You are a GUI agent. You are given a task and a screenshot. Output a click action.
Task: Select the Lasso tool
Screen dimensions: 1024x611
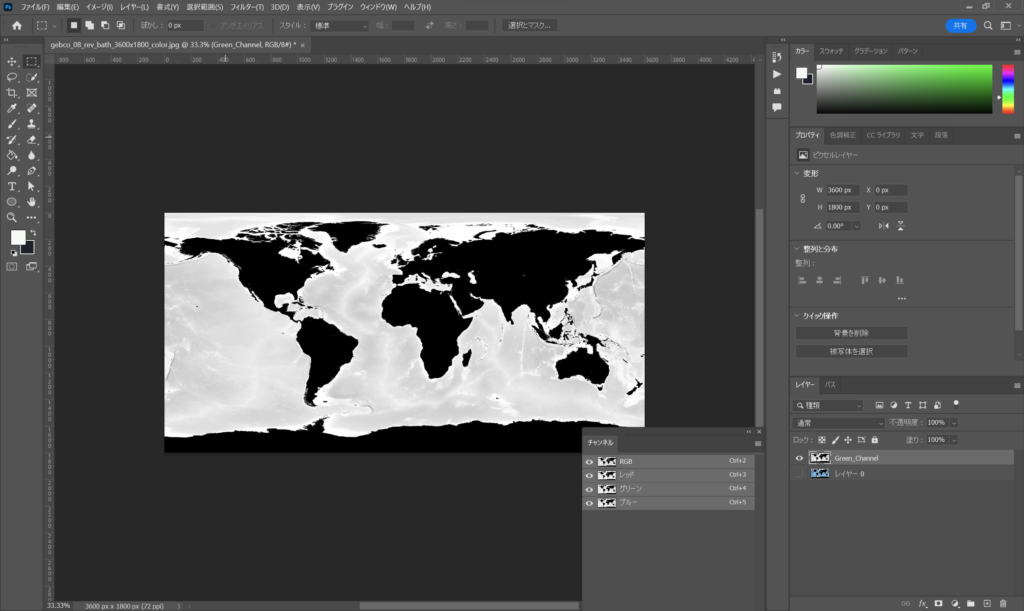click(12, 77)
